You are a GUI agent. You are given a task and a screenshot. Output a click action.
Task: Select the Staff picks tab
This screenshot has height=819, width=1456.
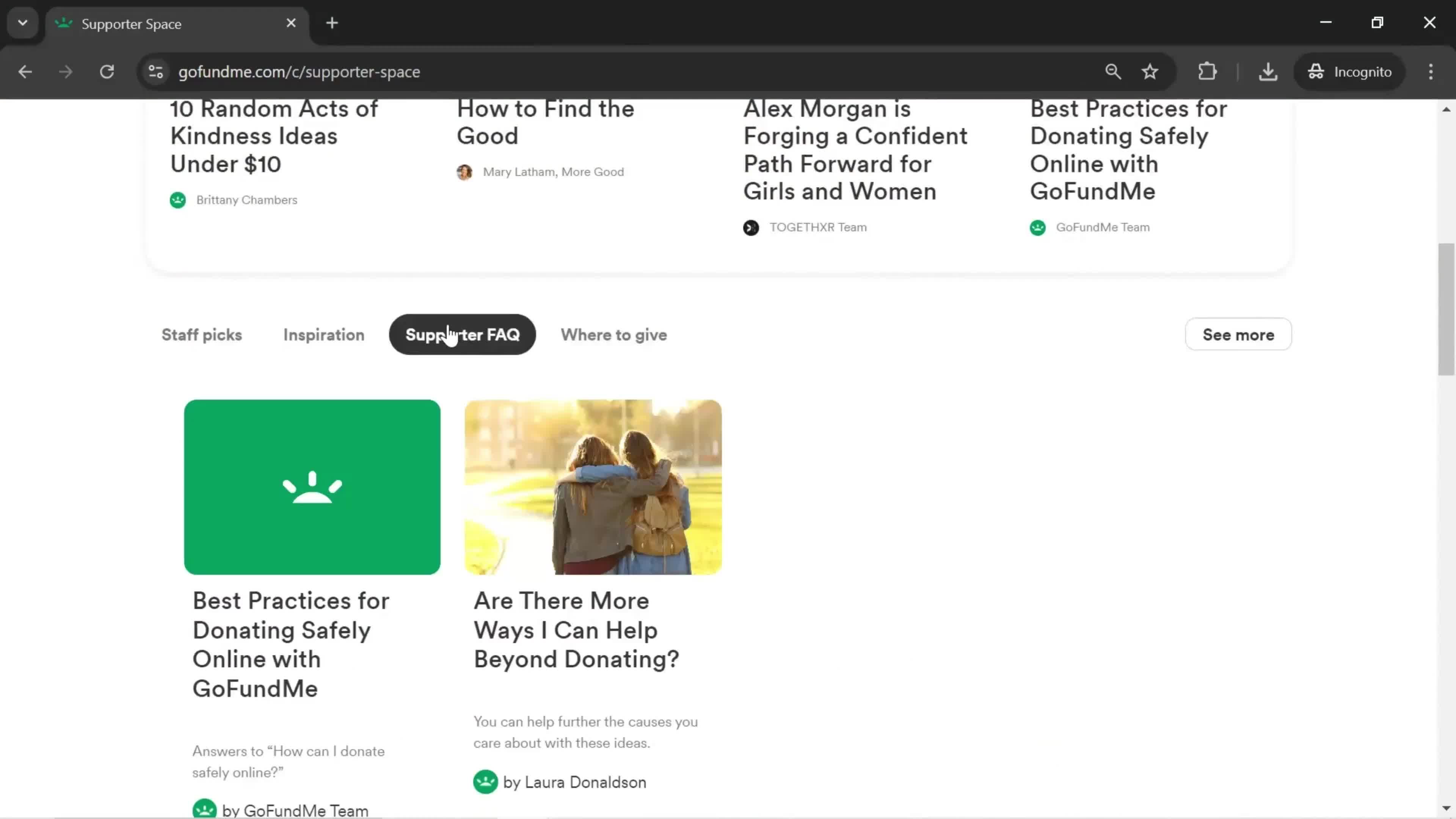coord(201,334)
